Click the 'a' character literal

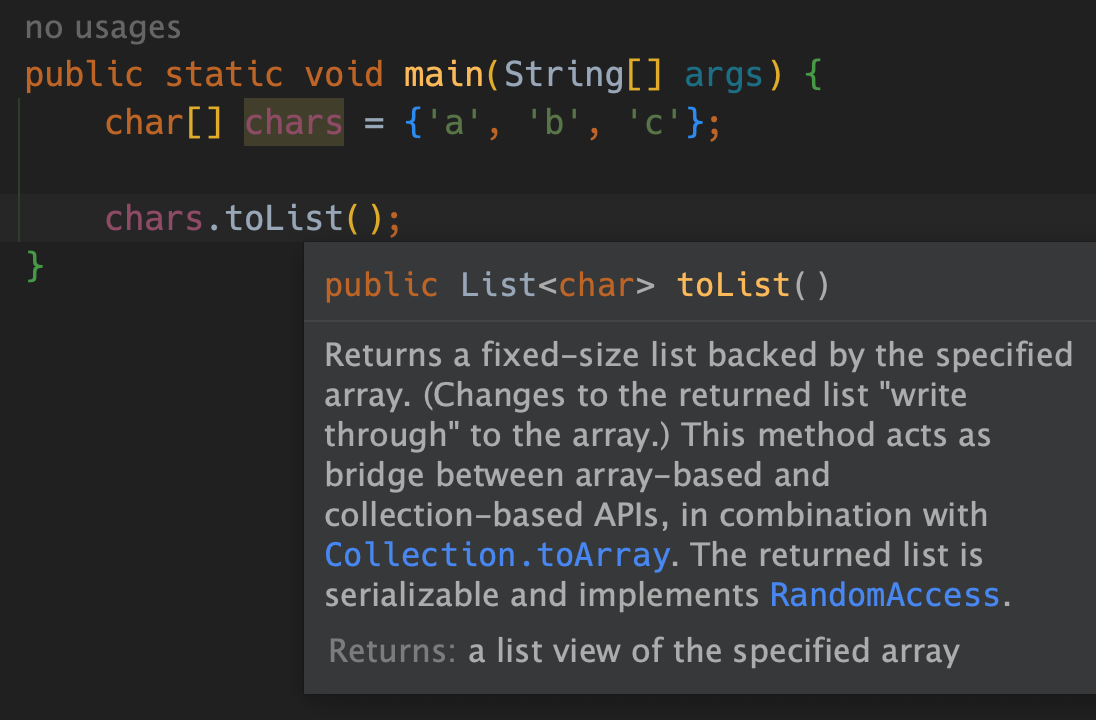click(454, 123)
